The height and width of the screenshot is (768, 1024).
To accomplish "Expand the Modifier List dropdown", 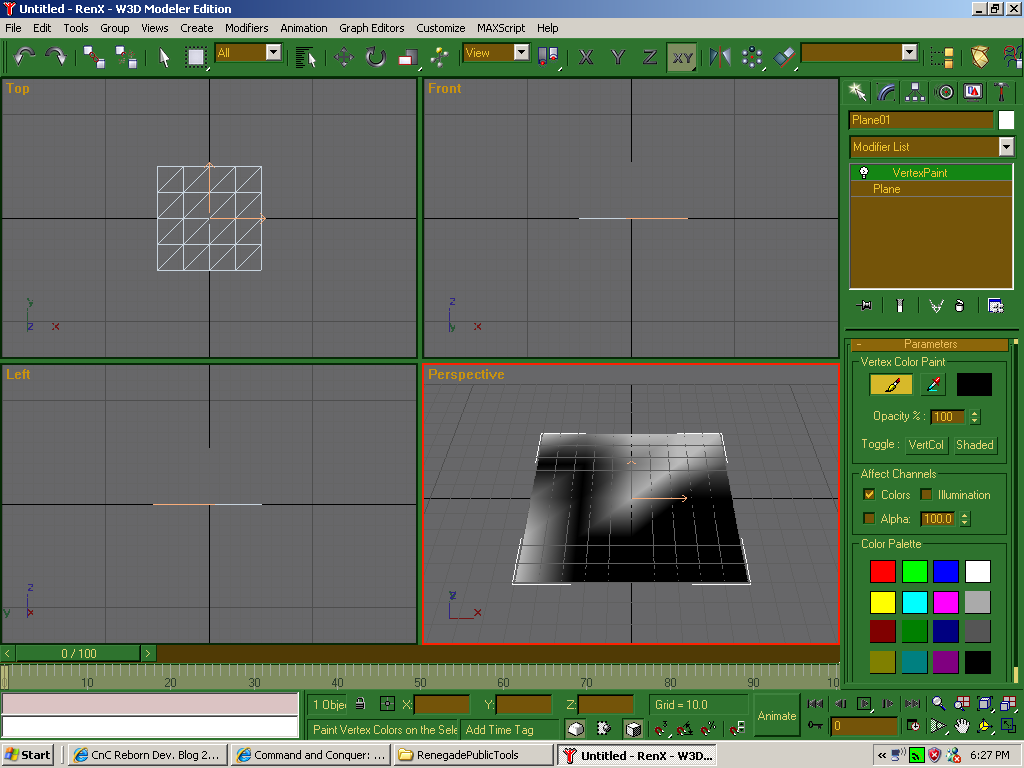I will [1006, 147].
